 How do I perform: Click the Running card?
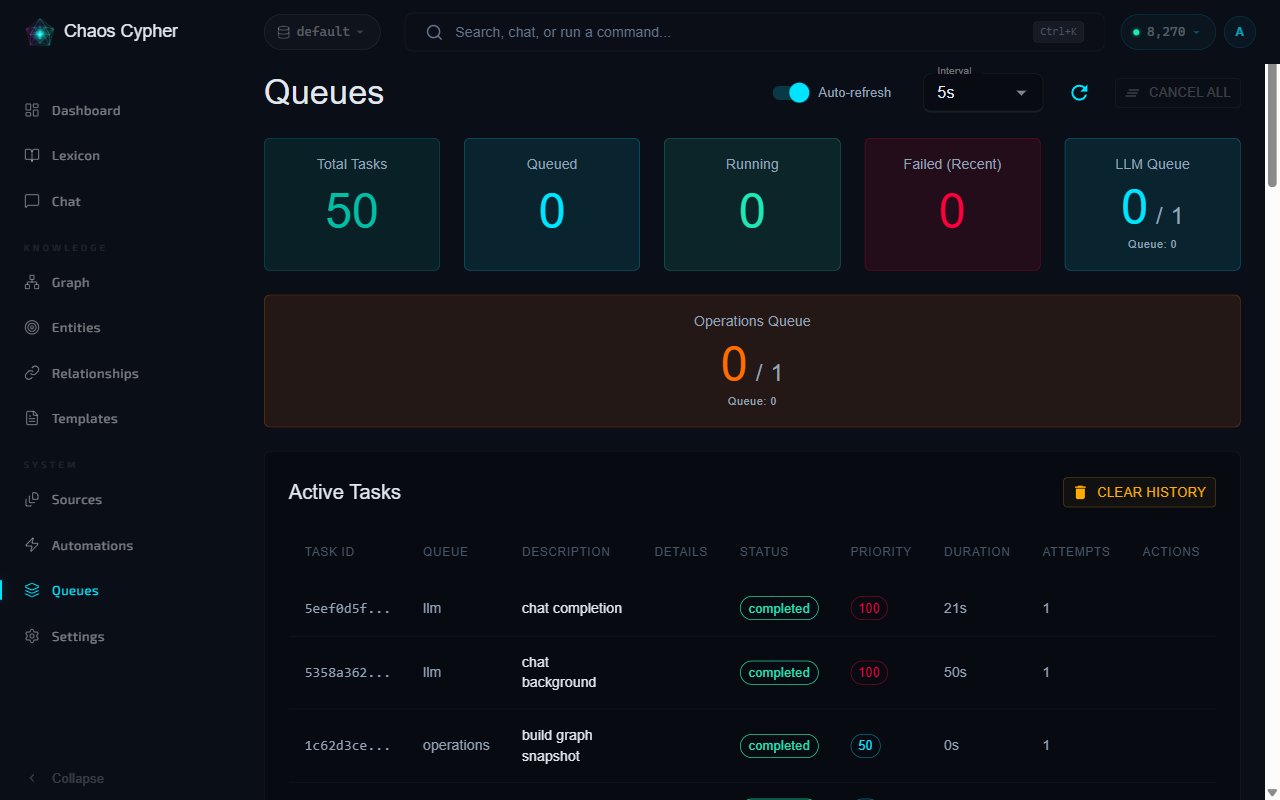tap(752, 204)
